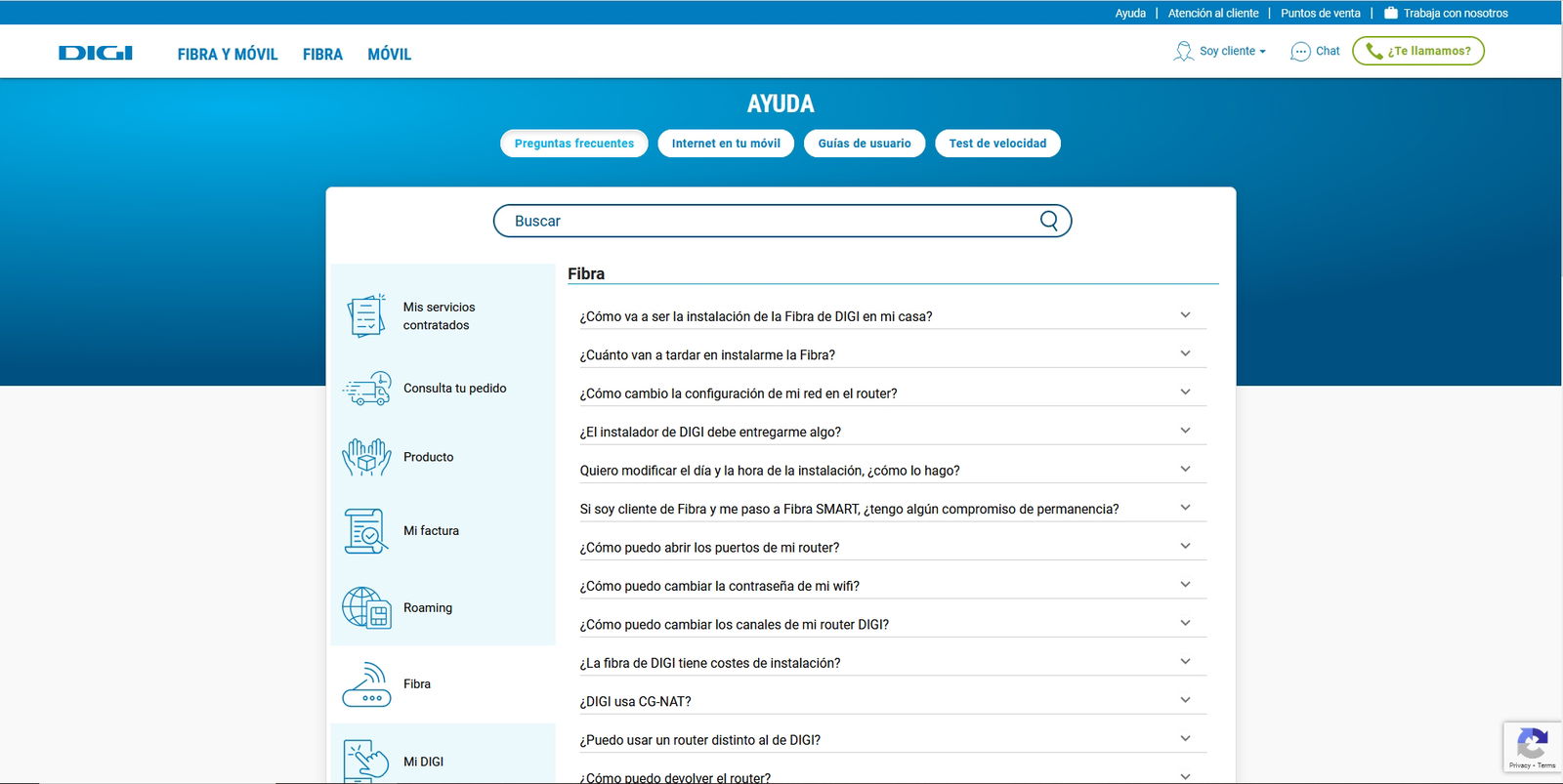Screen dimensions: 1563x784
Task: Click question ¿La fibra de DIGI tiene costes
Action: [x=710, y=663]
